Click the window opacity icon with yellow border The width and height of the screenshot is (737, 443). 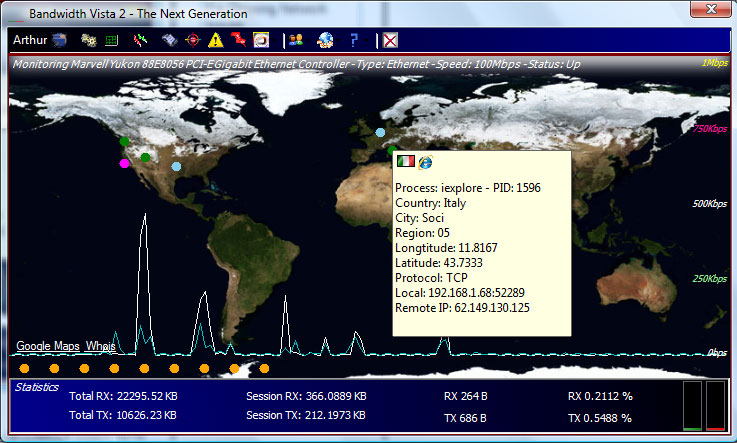[261, 40]
